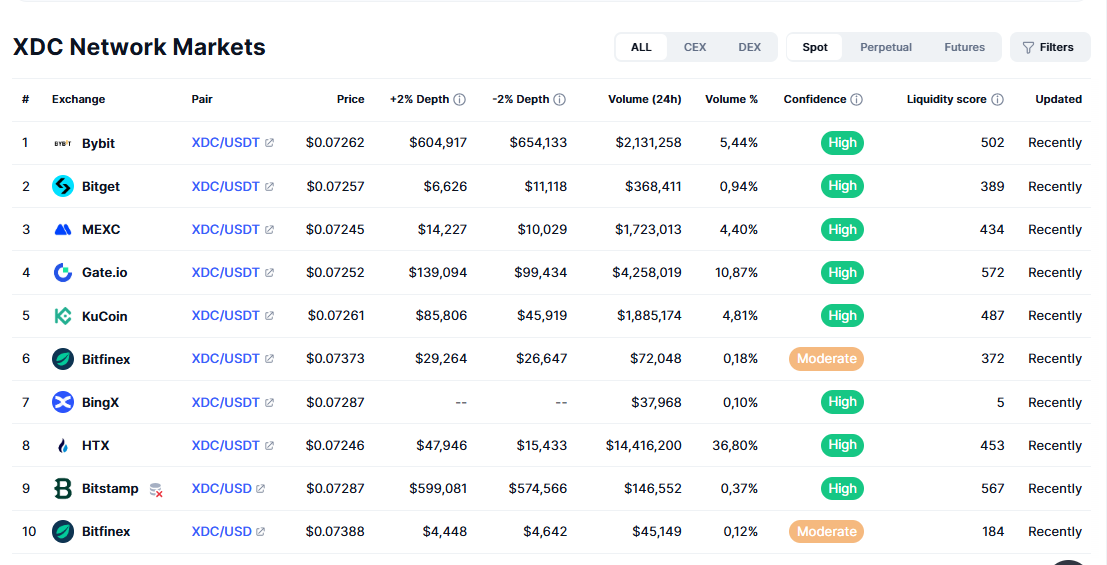1107x565 pixels.
Task: Sort by the Exchange column header
Action: point(78,100)
